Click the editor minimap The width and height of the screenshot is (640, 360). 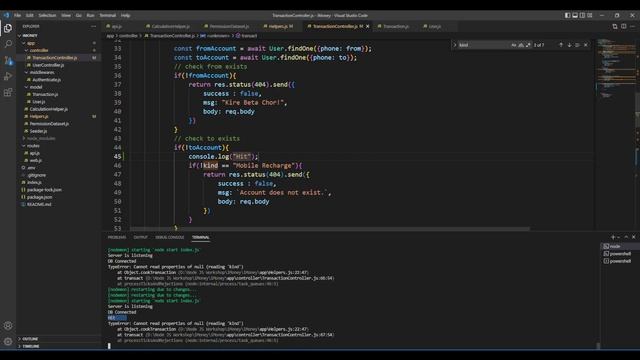(x=615, y=135)
